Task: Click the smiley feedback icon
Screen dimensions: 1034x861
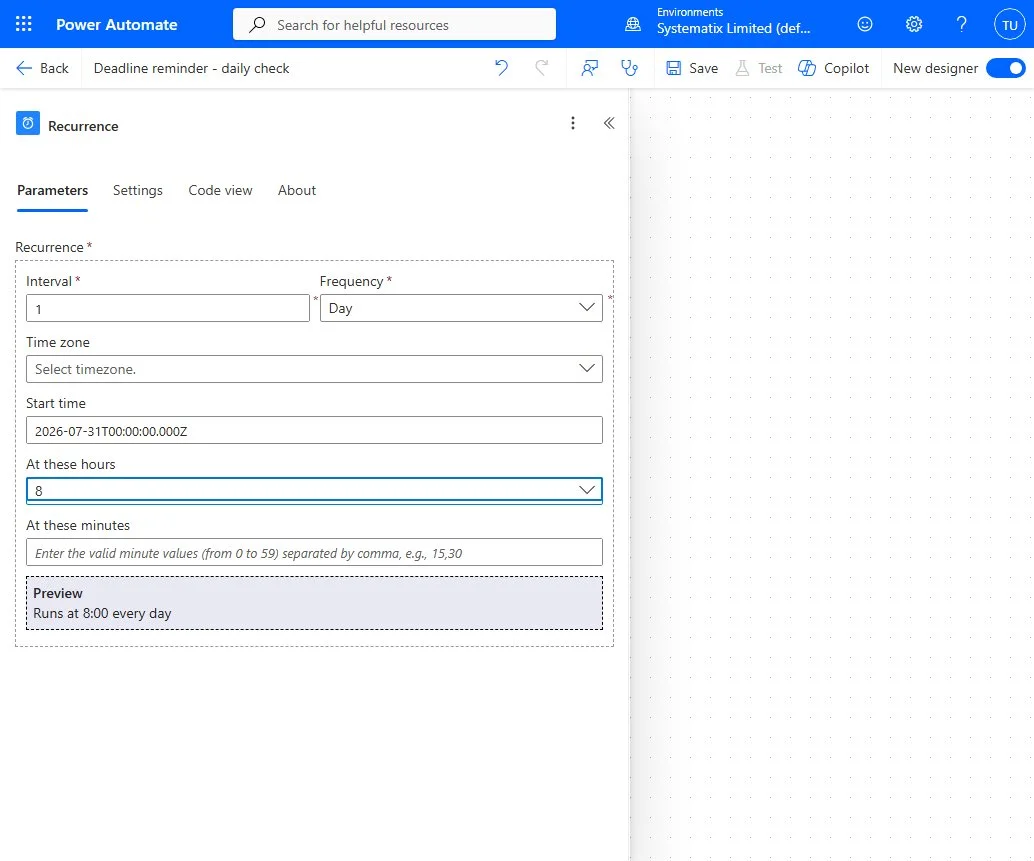Action: coord(865,24)
